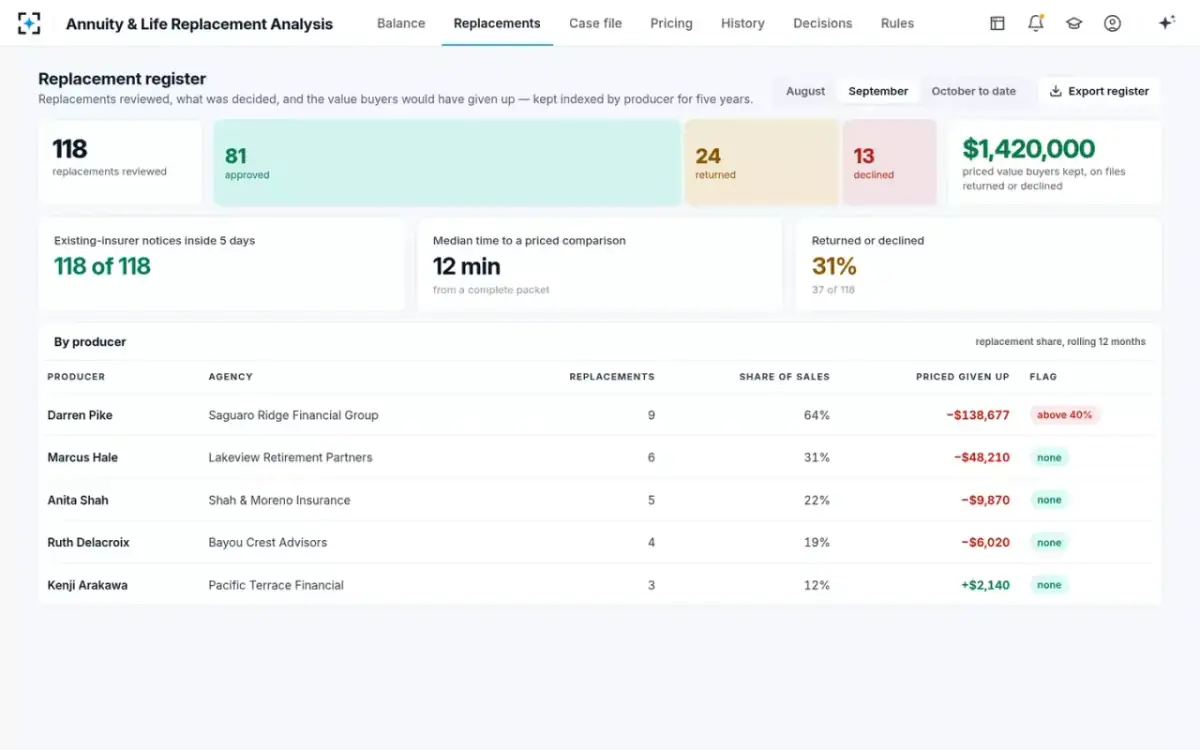Go to the Pricing tab
Viewport: 1200px width, 750px height.
(x=671, y=23)
